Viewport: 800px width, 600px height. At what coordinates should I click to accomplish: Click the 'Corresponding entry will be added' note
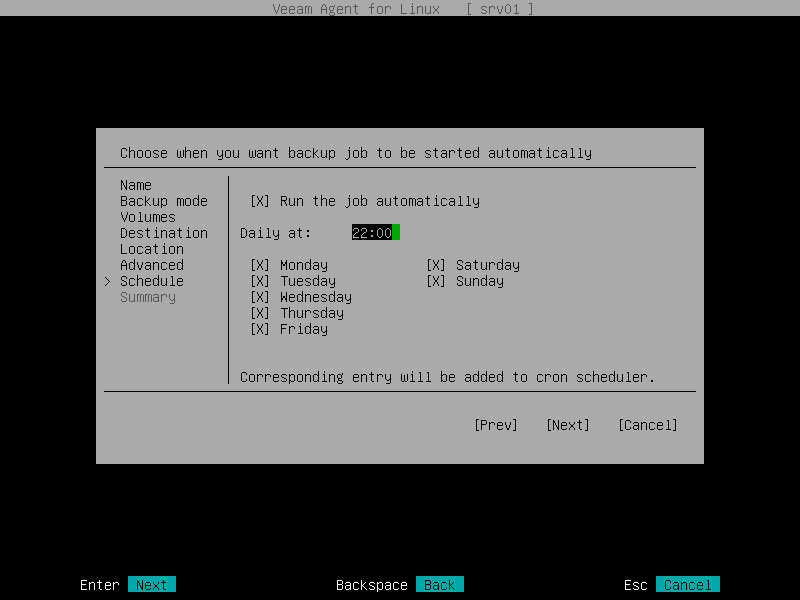coord(447,377)
